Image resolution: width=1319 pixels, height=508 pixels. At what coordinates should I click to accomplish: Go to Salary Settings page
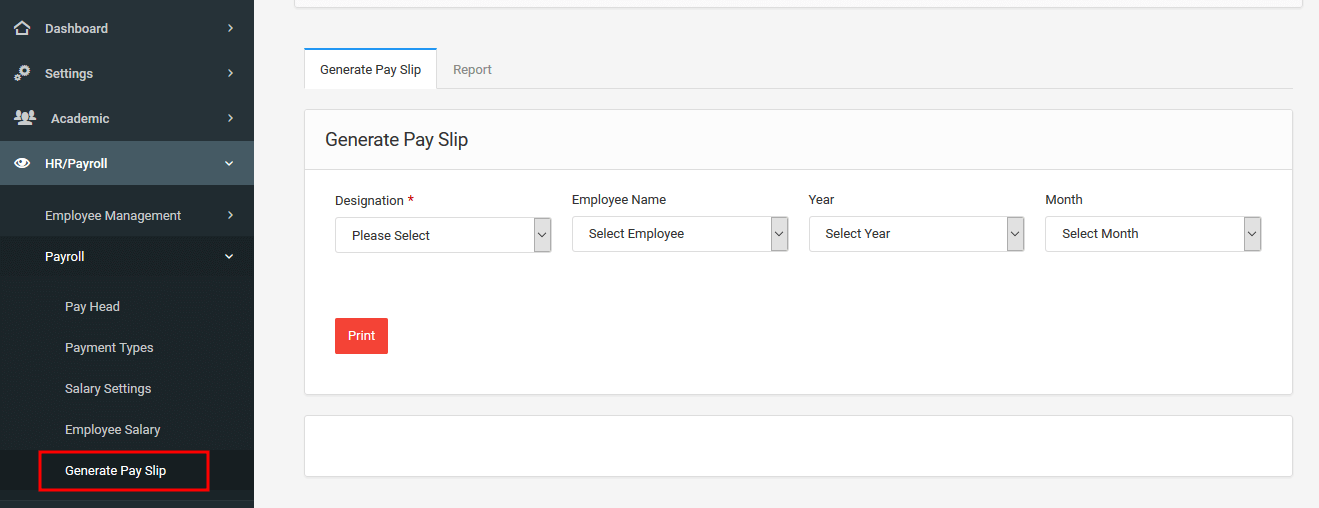108,389
